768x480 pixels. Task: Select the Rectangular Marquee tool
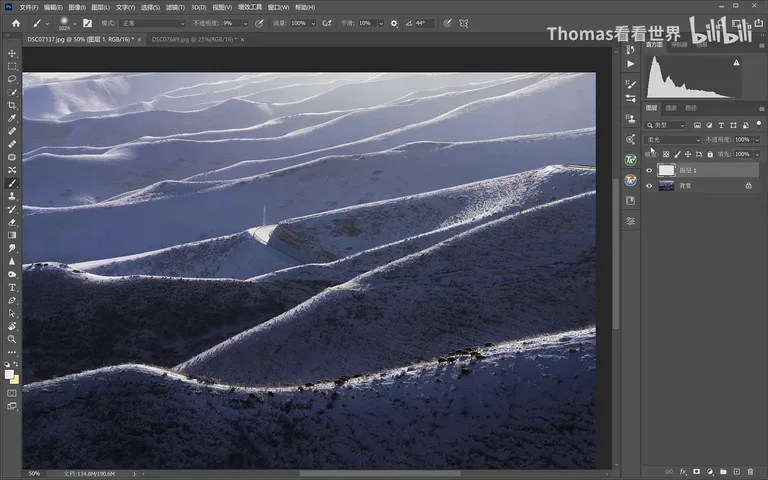click(x=12, y=66)
